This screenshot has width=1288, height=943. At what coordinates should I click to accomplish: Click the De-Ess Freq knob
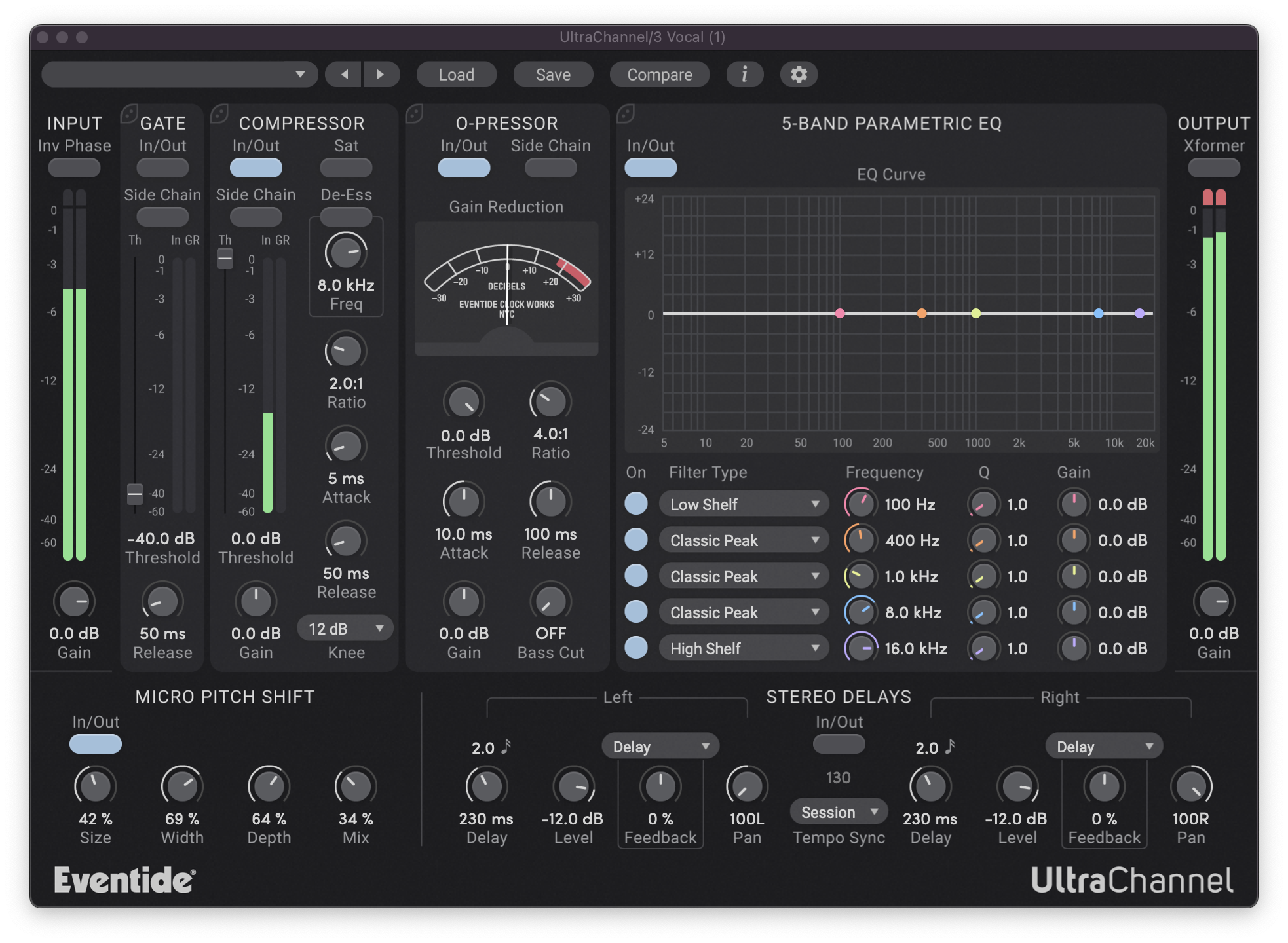(x=346, y=252)
